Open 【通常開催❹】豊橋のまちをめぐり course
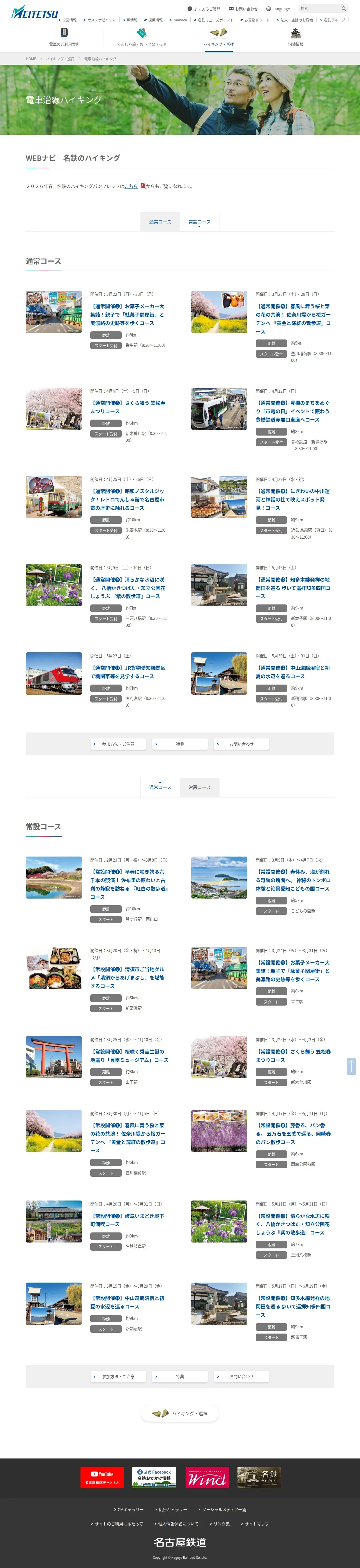The width and height of the screenshot is (360, 1568). pos(293,411)
